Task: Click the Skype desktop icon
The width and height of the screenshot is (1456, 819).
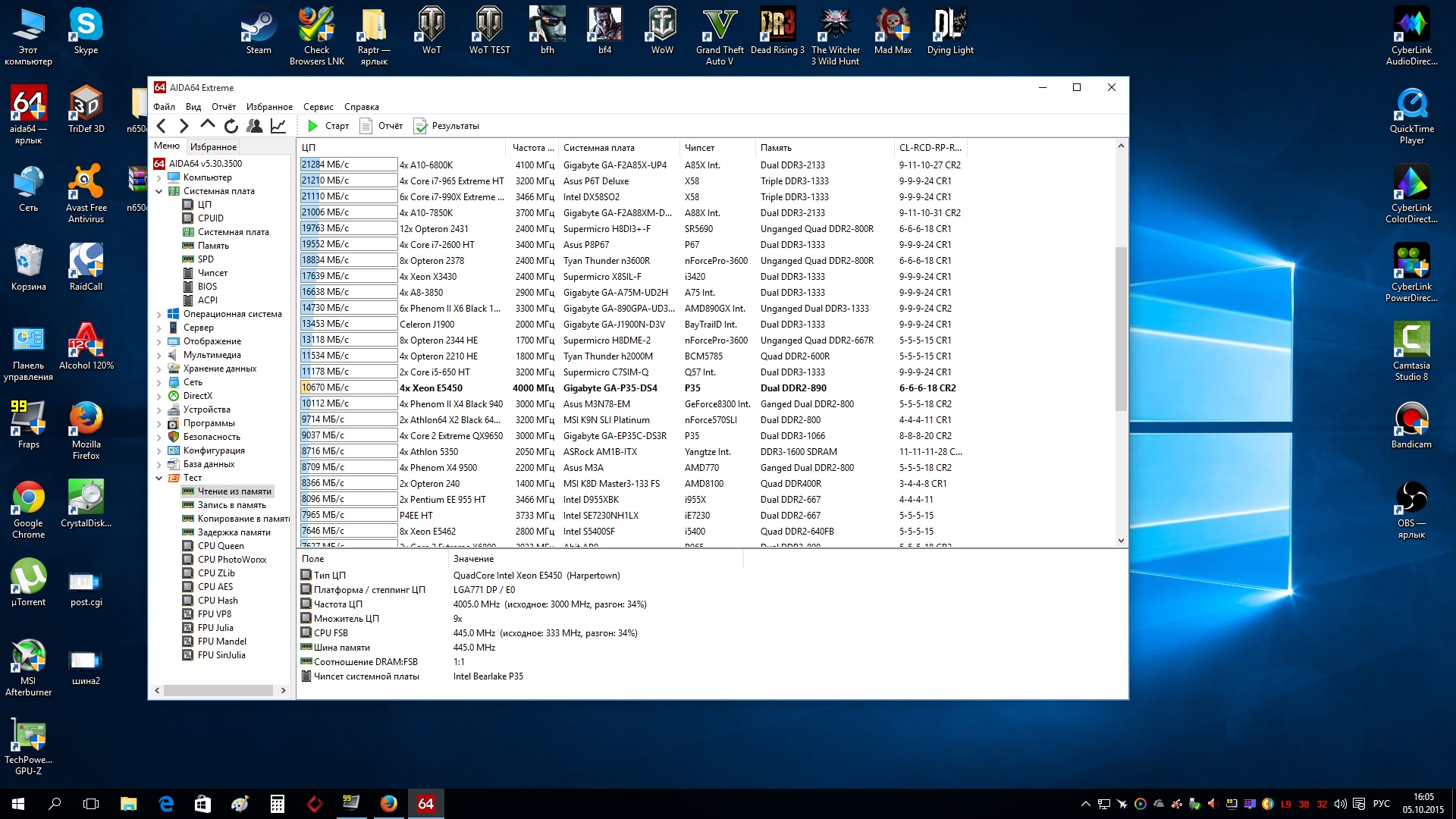Action: tap(86, 32)
